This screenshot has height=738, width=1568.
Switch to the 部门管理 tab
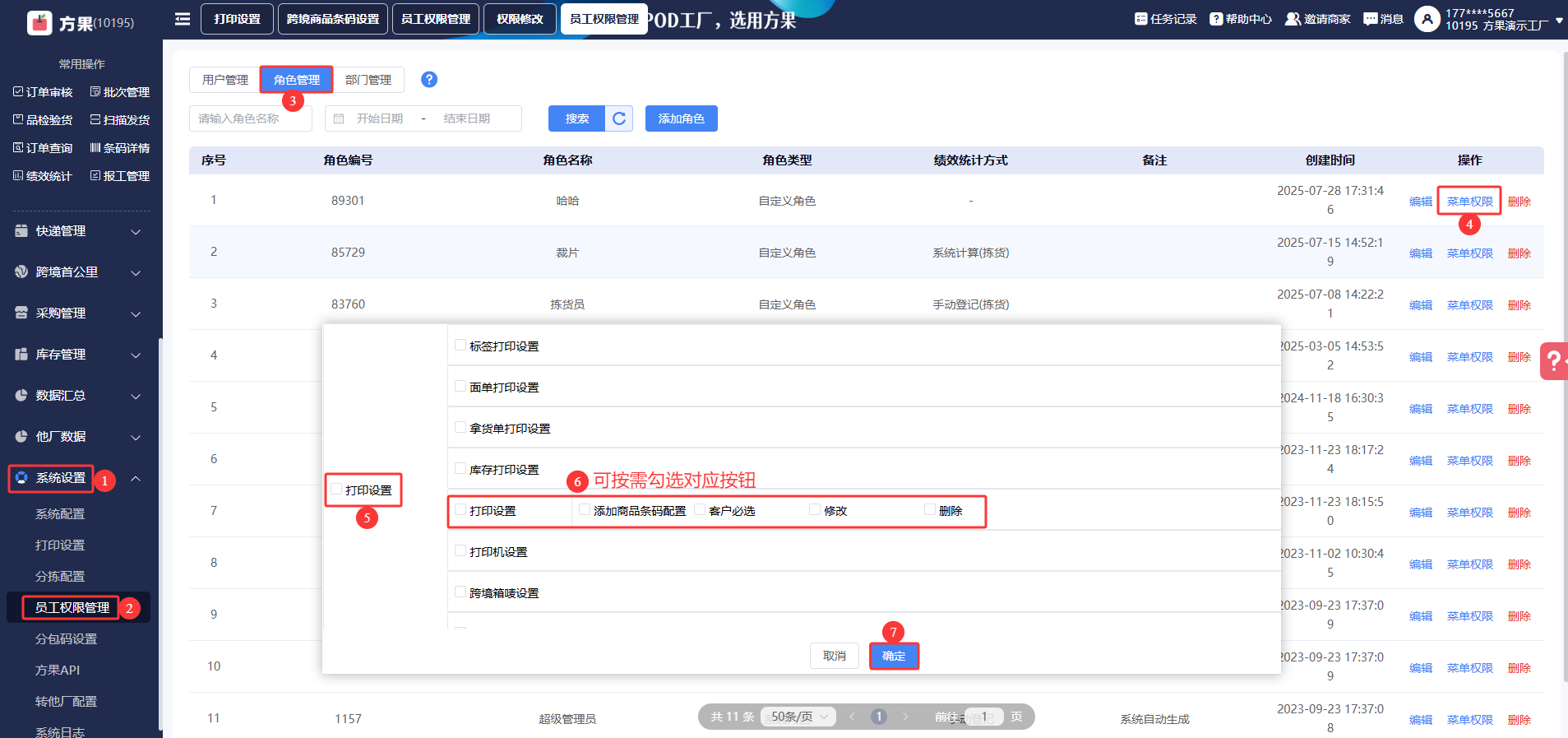click(x=368, y=80)
